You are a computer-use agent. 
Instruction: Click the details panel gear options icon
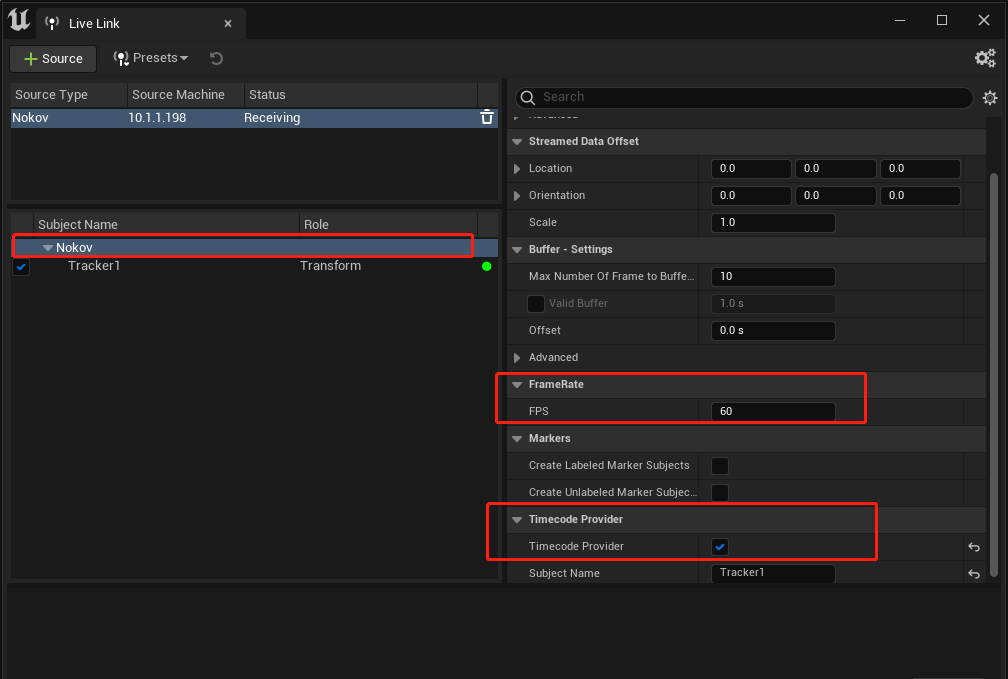(990, 98)
